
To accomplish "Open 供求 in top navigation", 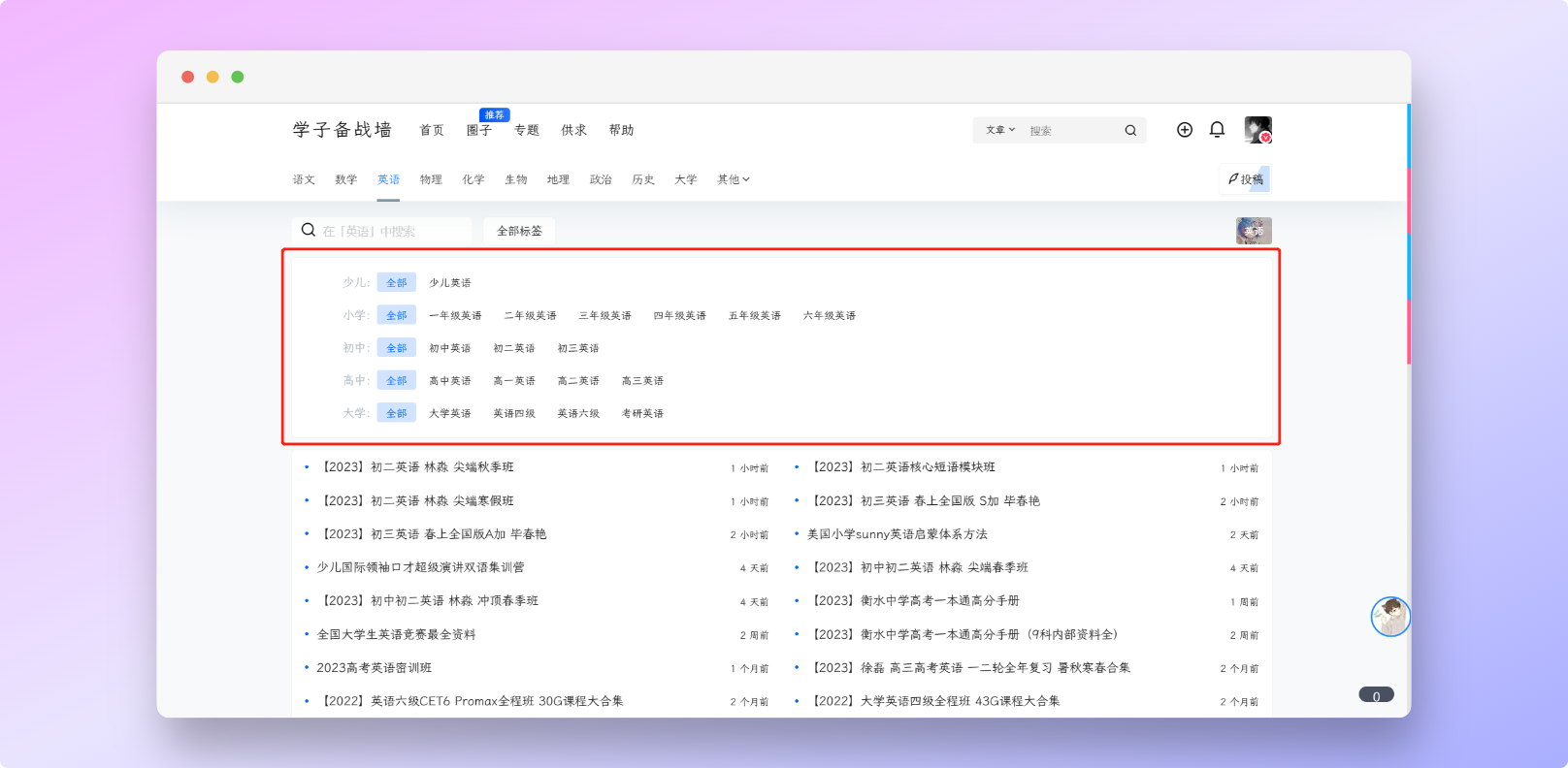I will pyautogui.click(x=574, y=130).
